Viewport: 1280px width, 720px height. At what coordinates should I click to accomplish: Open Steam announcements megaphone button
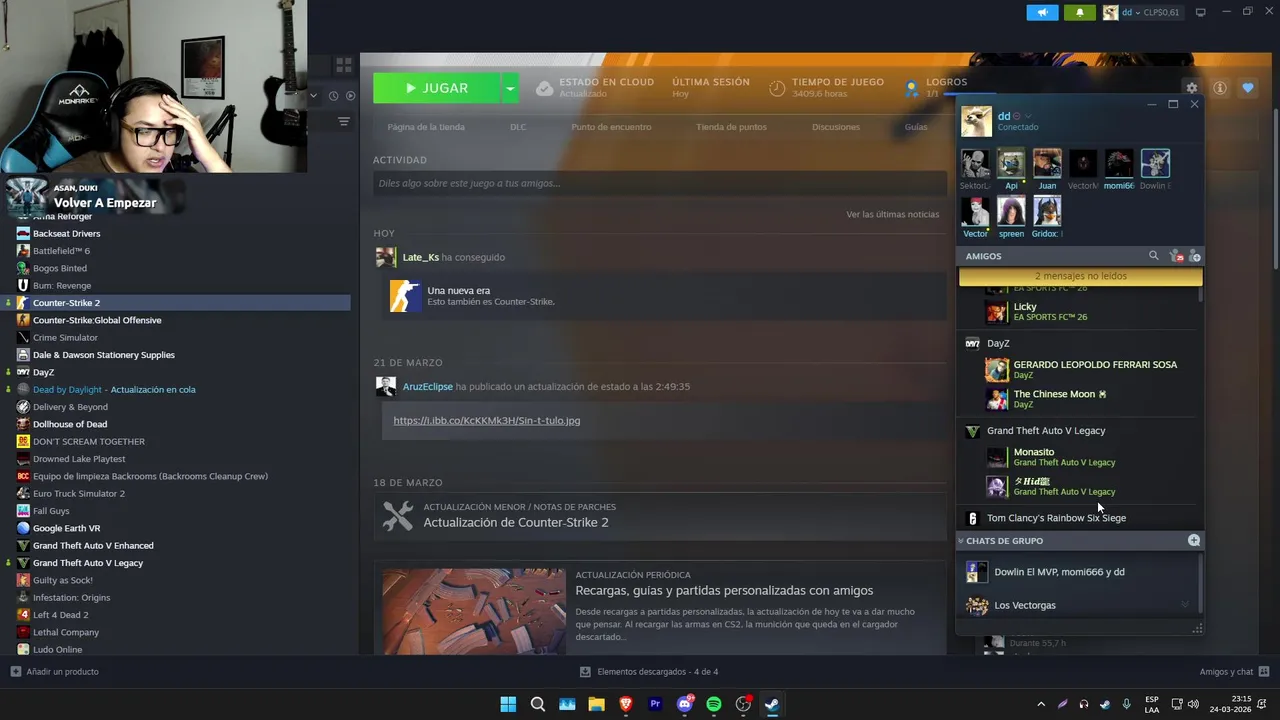pyautogui.click(x=1042, y=12)
